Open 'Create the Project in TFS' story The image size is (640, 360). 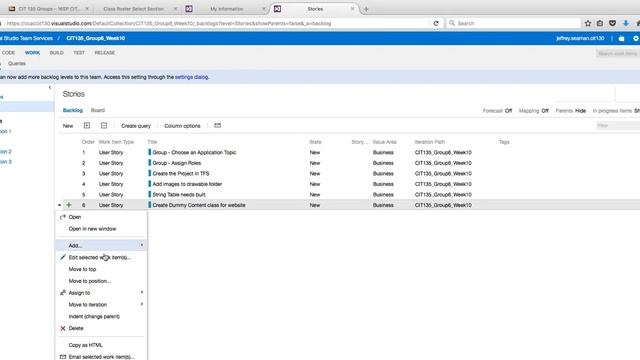pyautogui.click(x=181, y=173)
